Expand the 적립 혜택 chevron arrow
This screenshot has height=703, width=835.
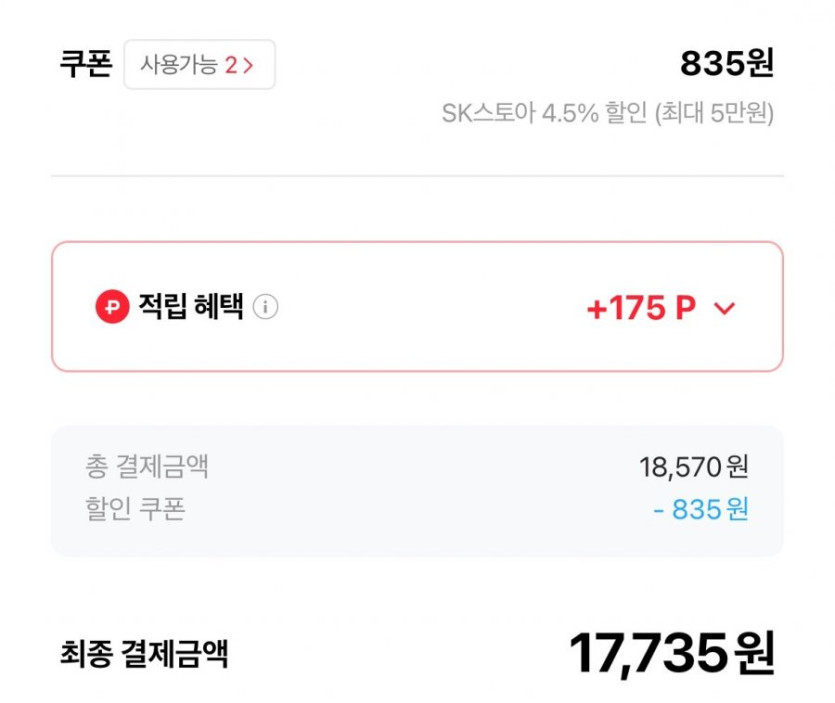point(725,308)
